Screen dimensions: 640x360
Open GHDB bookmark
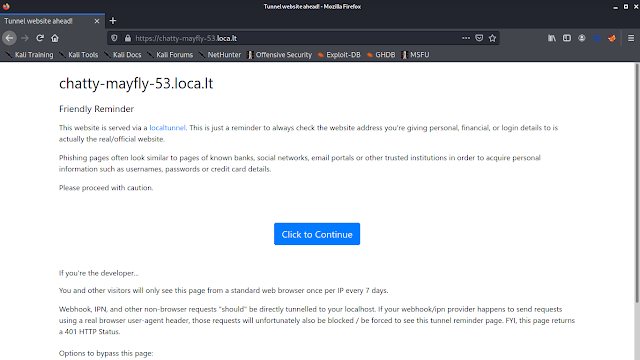click(381, 55)
